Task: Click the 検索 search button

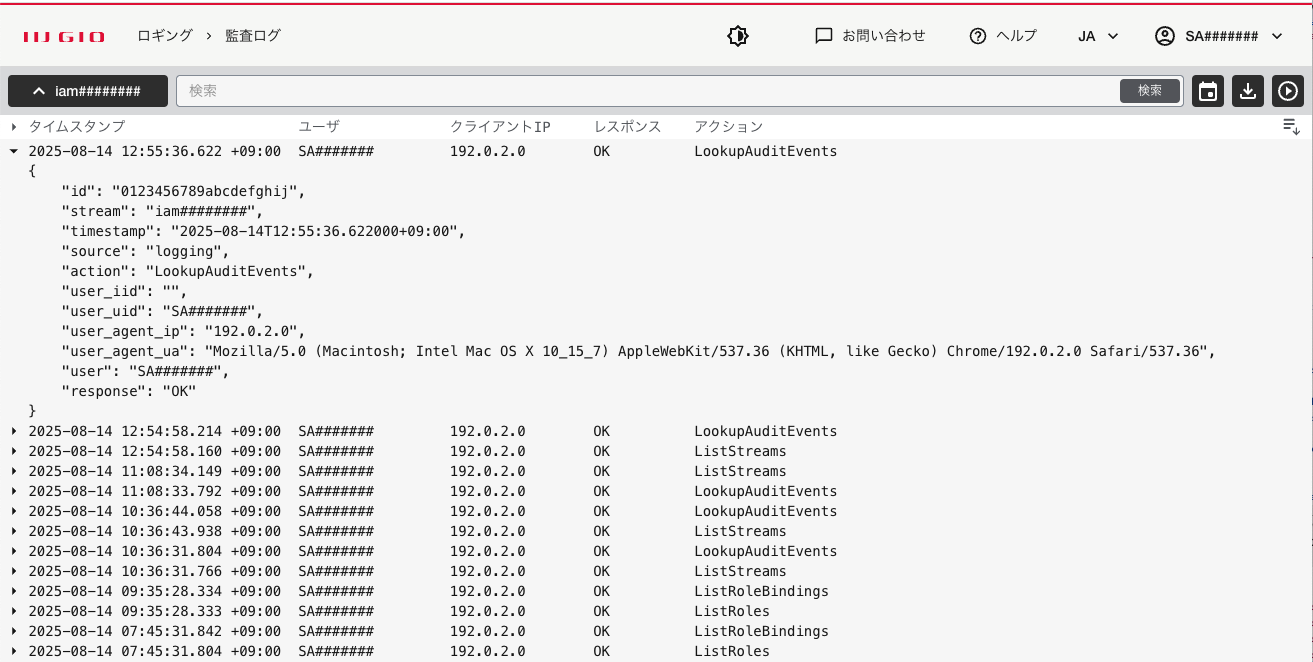Action: 1149,91
